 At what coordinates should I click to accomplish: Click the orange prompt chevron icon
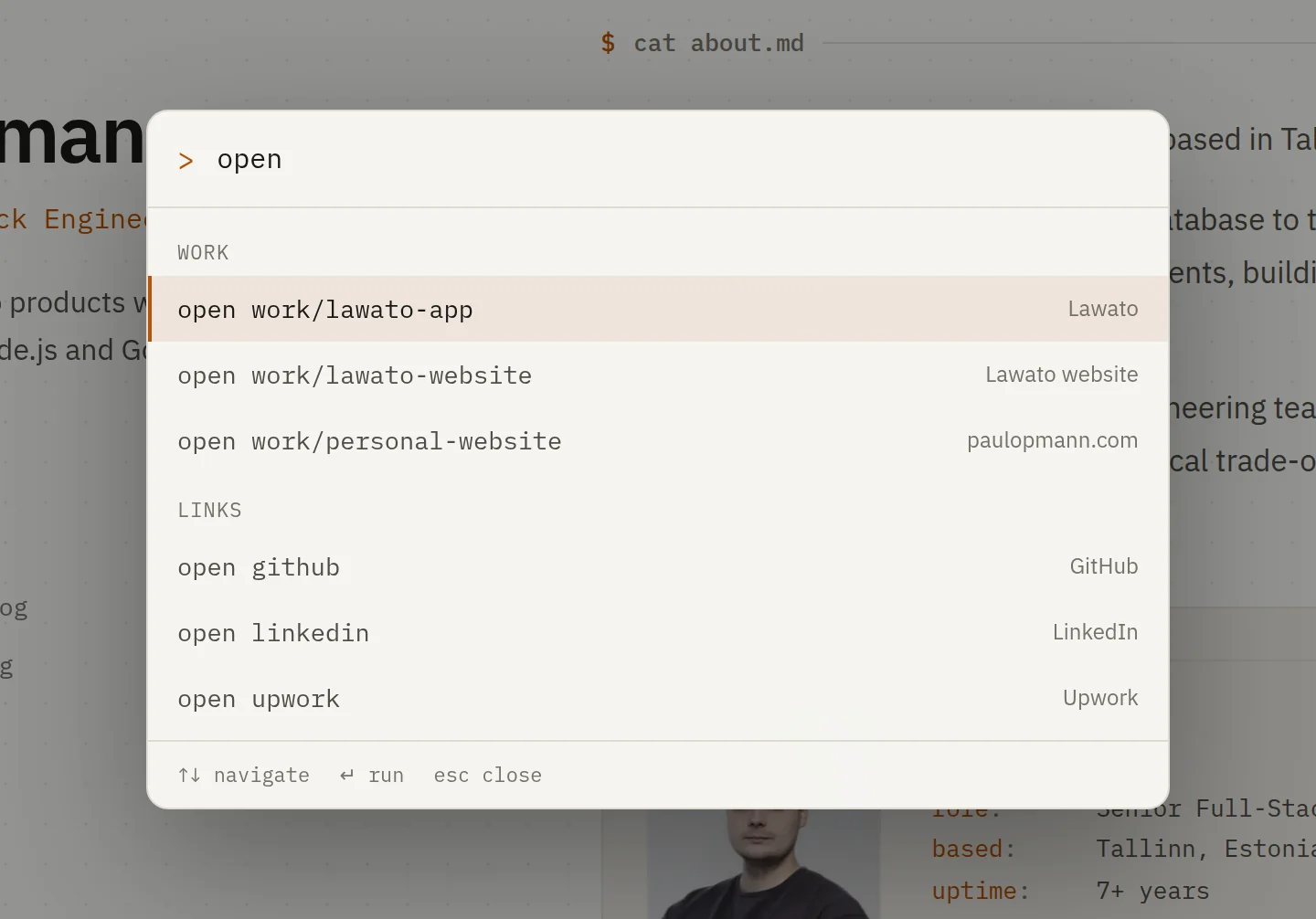tap(186, 161)
